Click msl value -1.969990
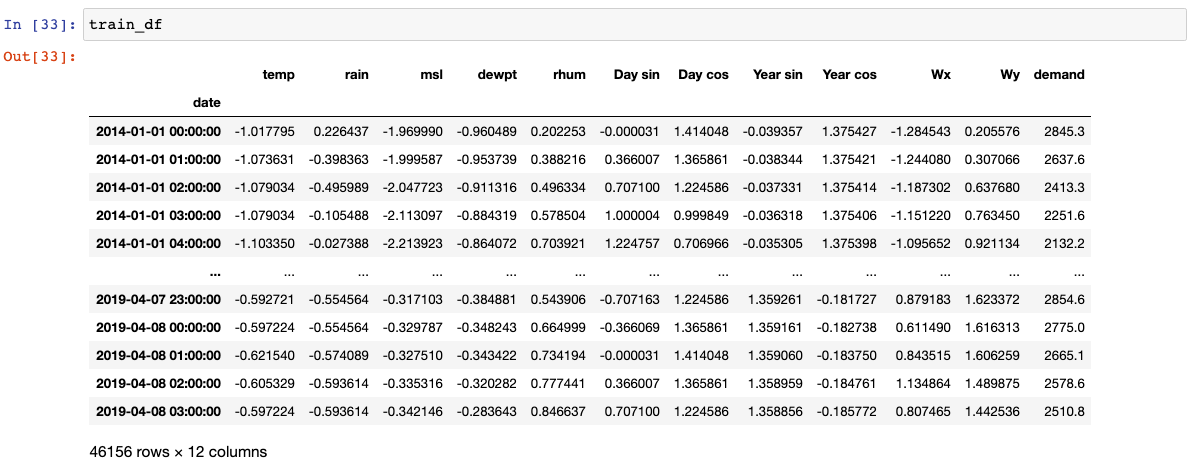Image resolution: width=1194 pixels, height=470 pixels. [413, 132]
